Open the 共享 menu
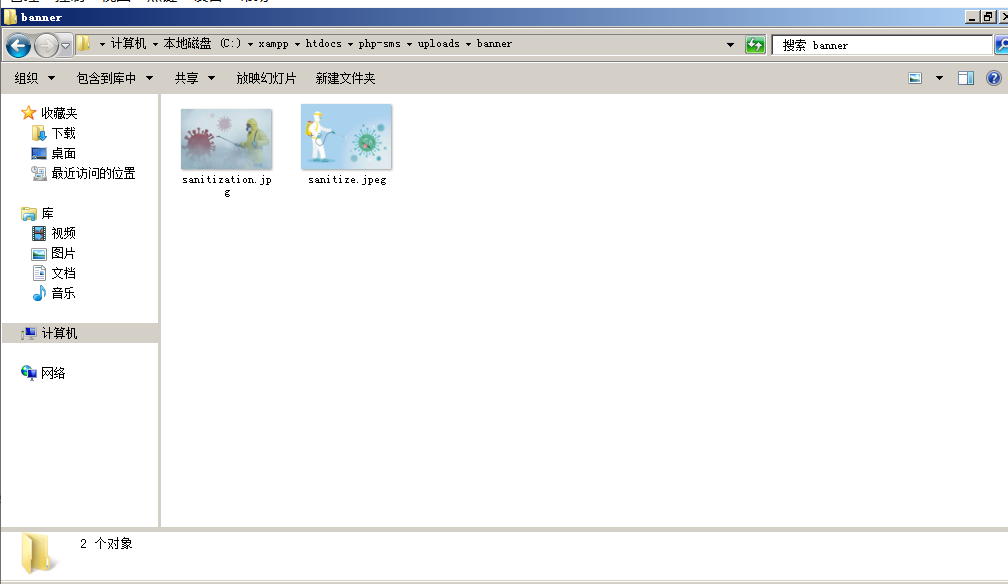 click(194, 78)
